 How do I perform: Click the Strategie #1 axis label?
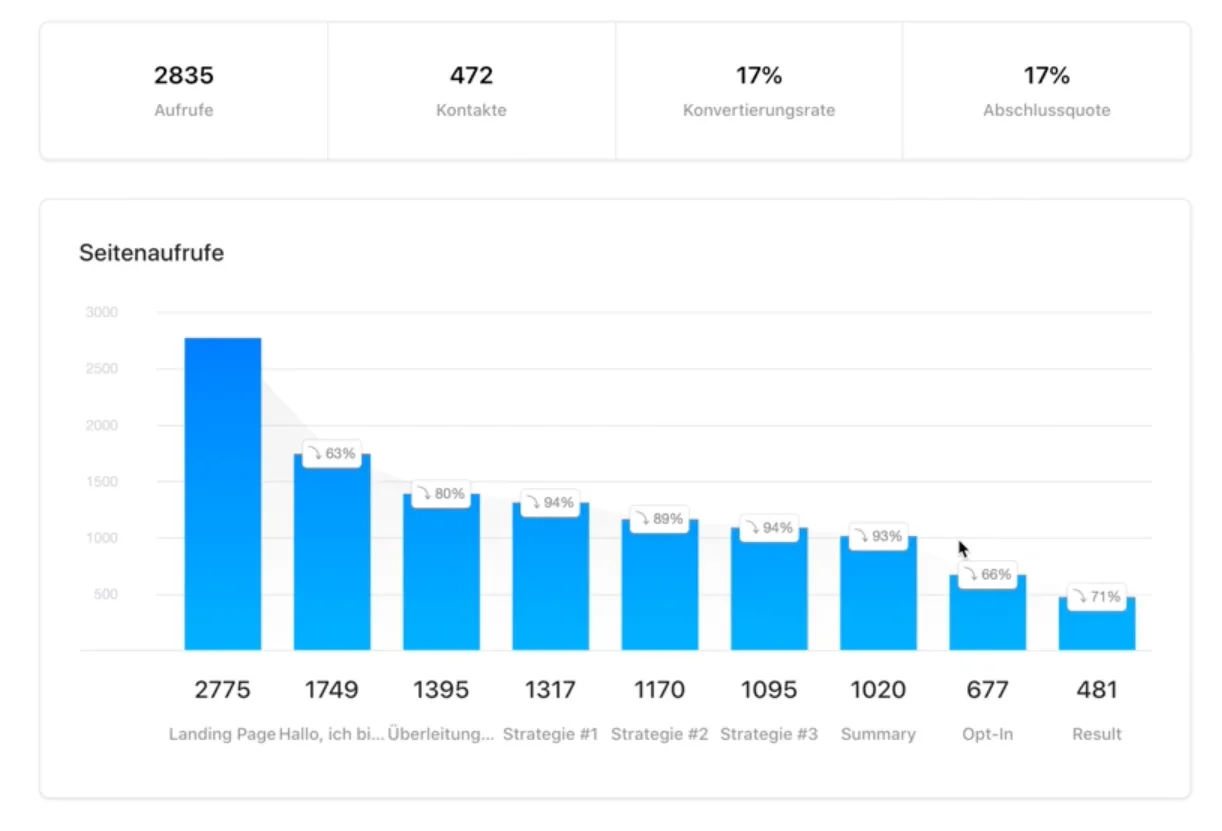[550, 734]
